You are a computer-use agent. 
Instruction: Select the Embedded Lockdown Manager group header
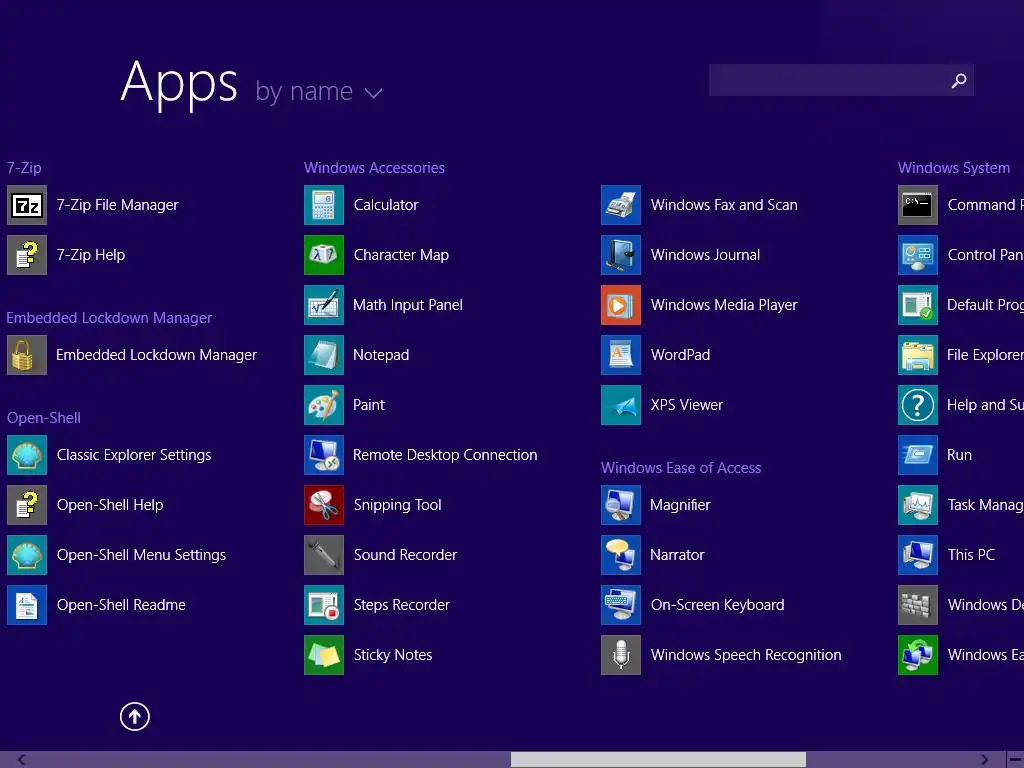click(x=109, y=318)
